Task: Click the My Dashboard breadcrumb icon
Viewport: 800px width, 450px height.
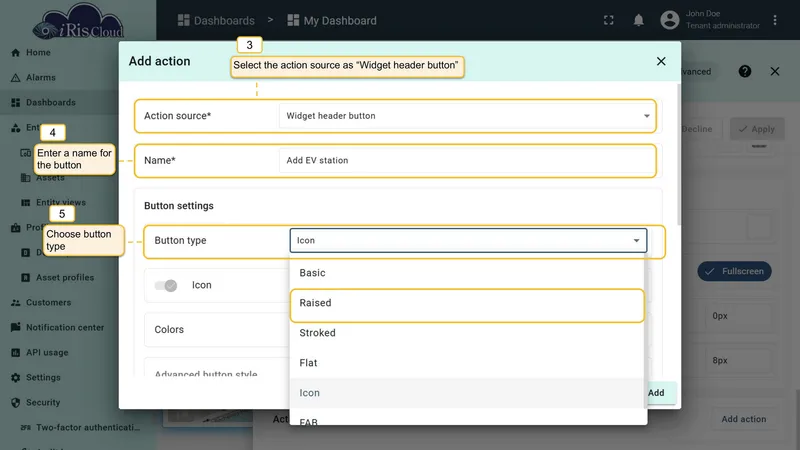Action: point(293,20)
